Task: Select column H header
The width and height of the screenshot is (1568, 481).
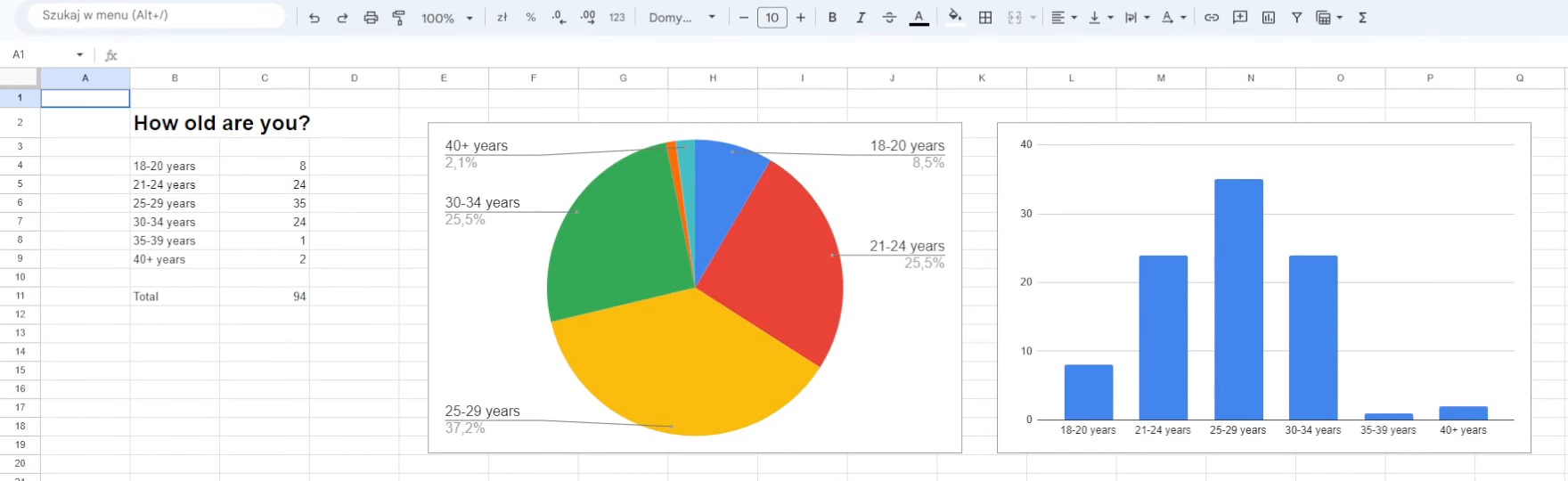Action: tap(713, 78)
